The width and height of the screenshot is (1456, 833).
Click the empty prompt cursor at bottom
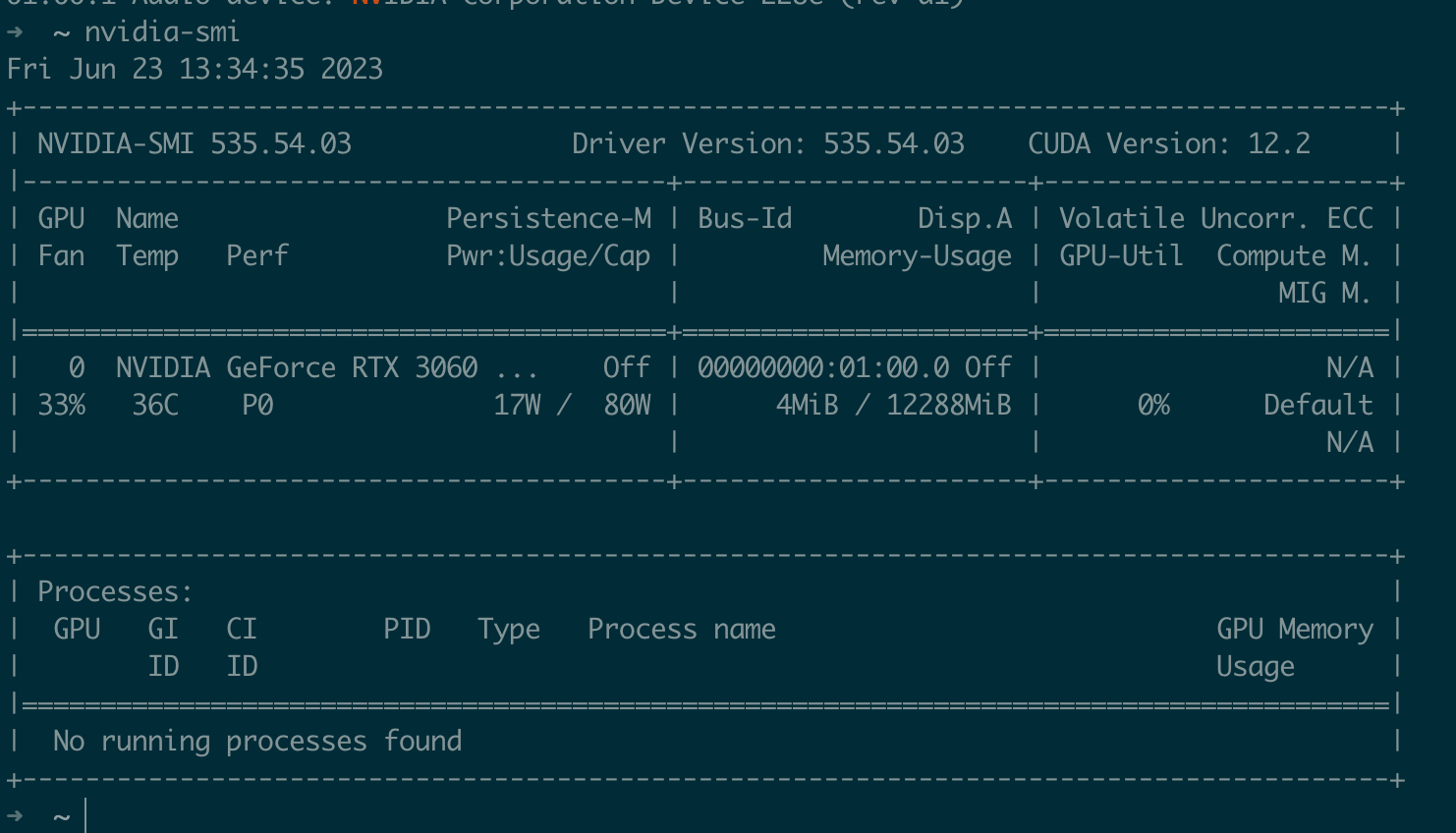pos(86,816)
